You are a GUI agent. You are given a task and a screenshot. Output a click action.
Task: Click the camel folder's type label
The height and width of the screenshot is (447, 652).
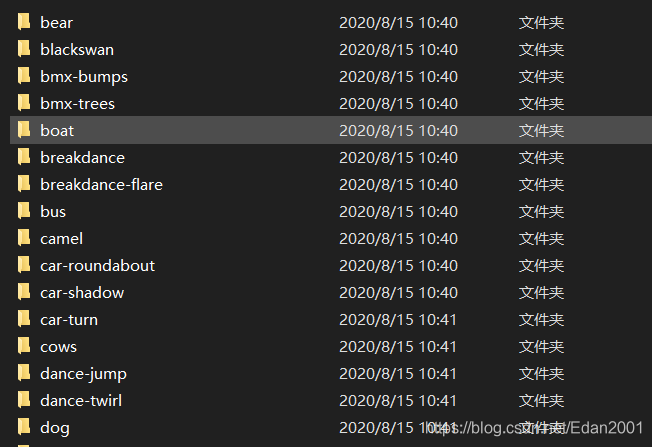[541, 238]
